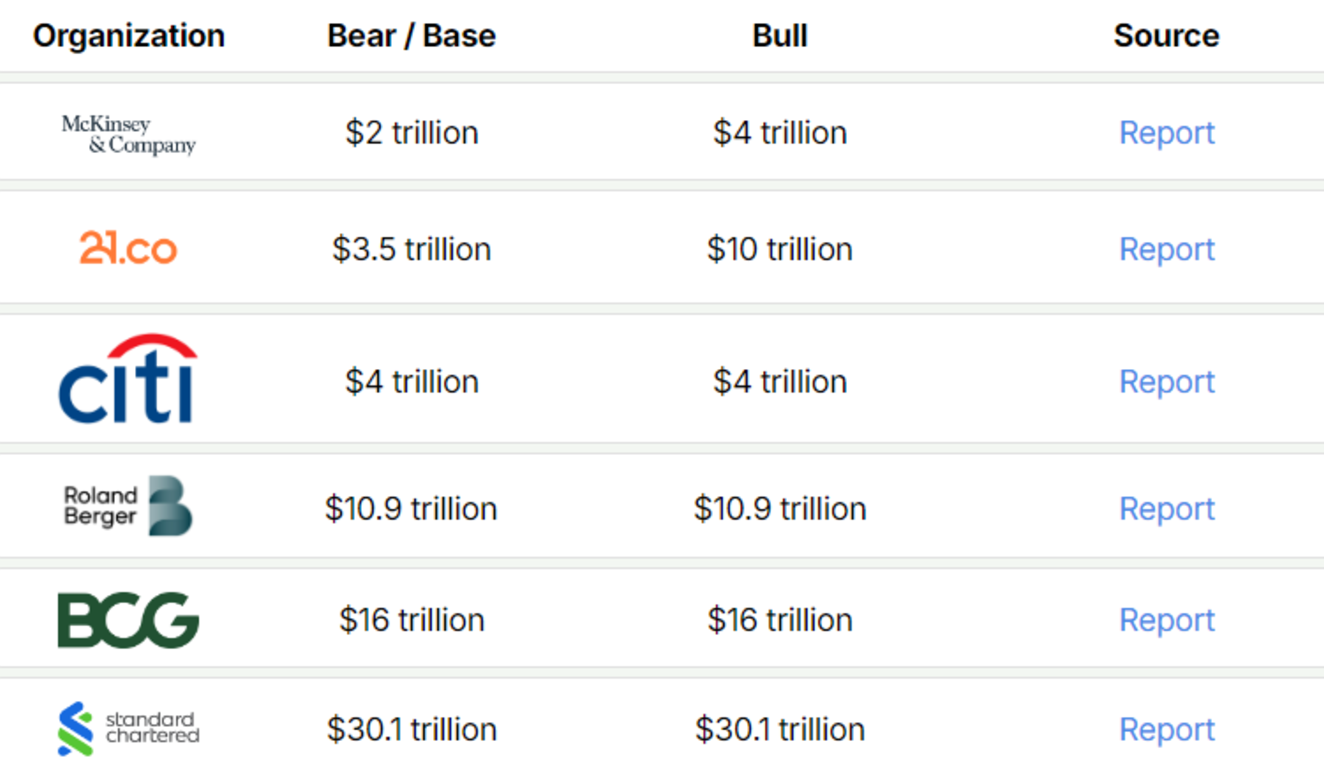Click the $3.5 trillion bear value
1324x762 pixels.
(x=412, y=249)
